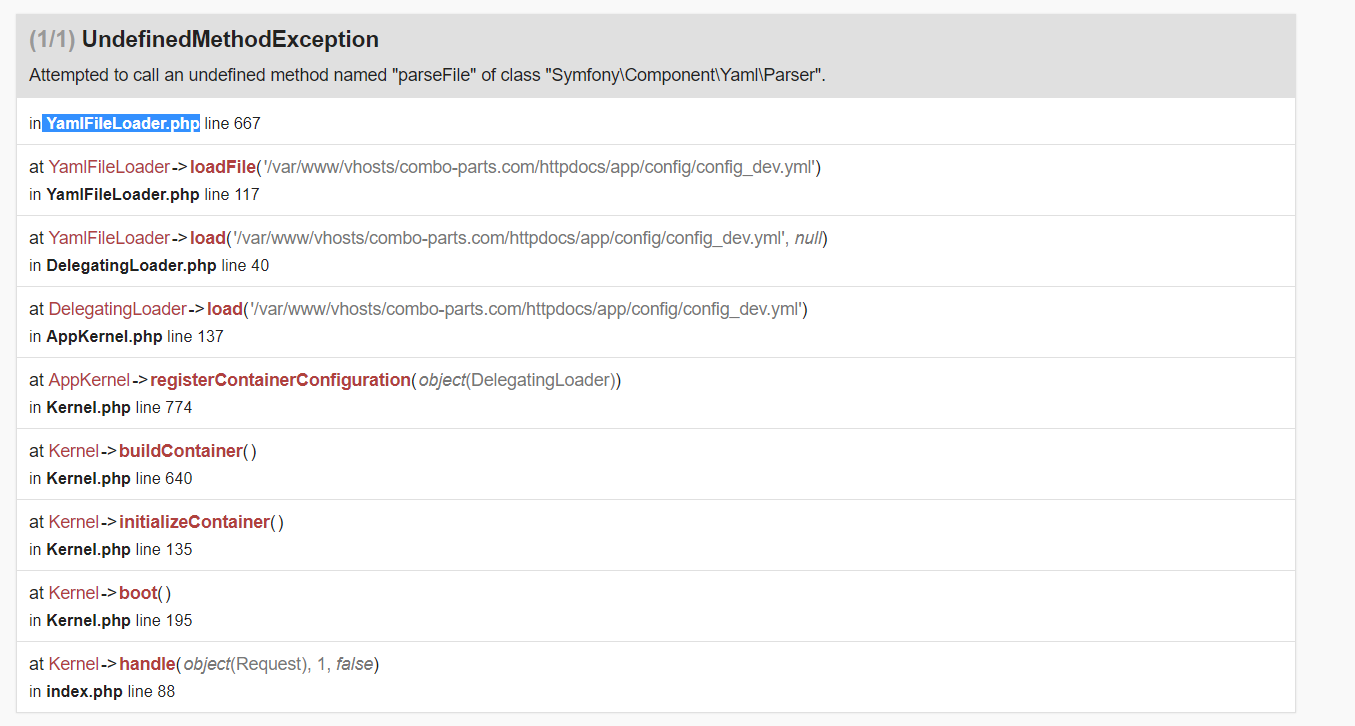
Task: Click the buildContainer method name
Action: (x=181, y=451)
